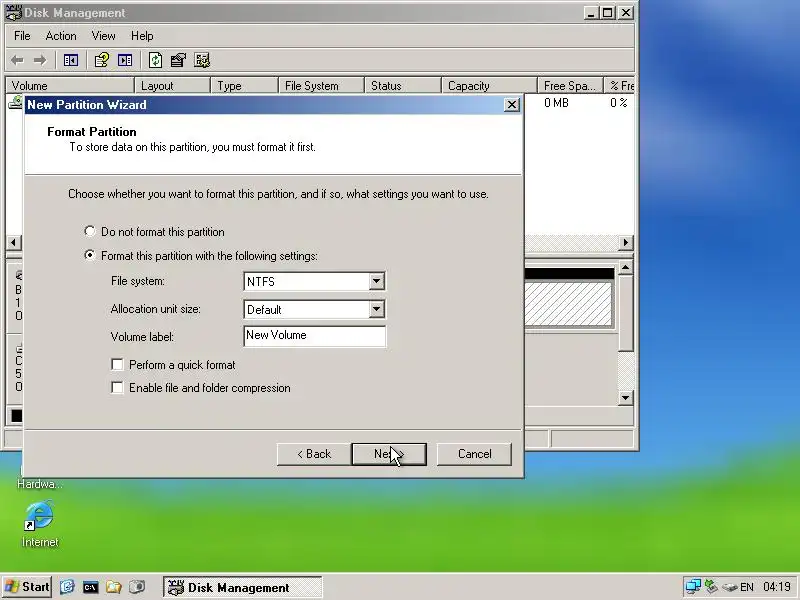Sort by the Free Space column header
Image resolution: width=800 pixels, height=600 pixels.
click(570, 86)
